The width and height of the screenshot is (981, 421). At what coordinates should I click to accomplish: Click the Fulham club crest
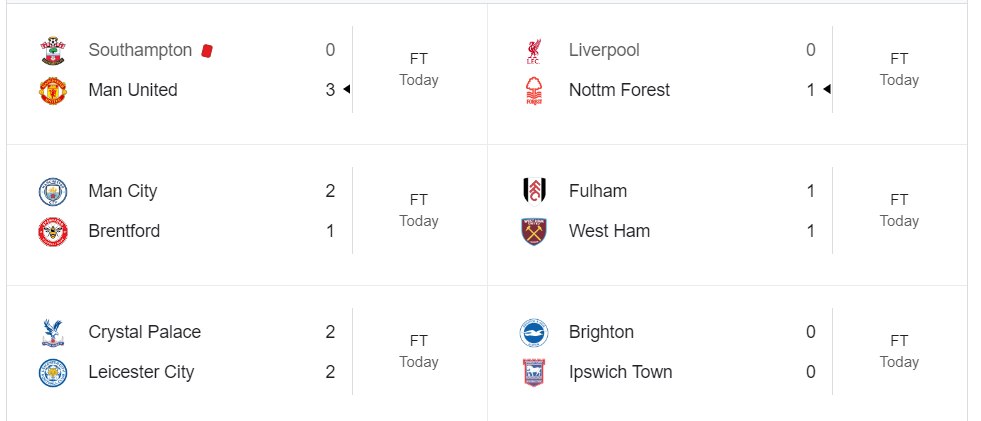coord(533,191)
